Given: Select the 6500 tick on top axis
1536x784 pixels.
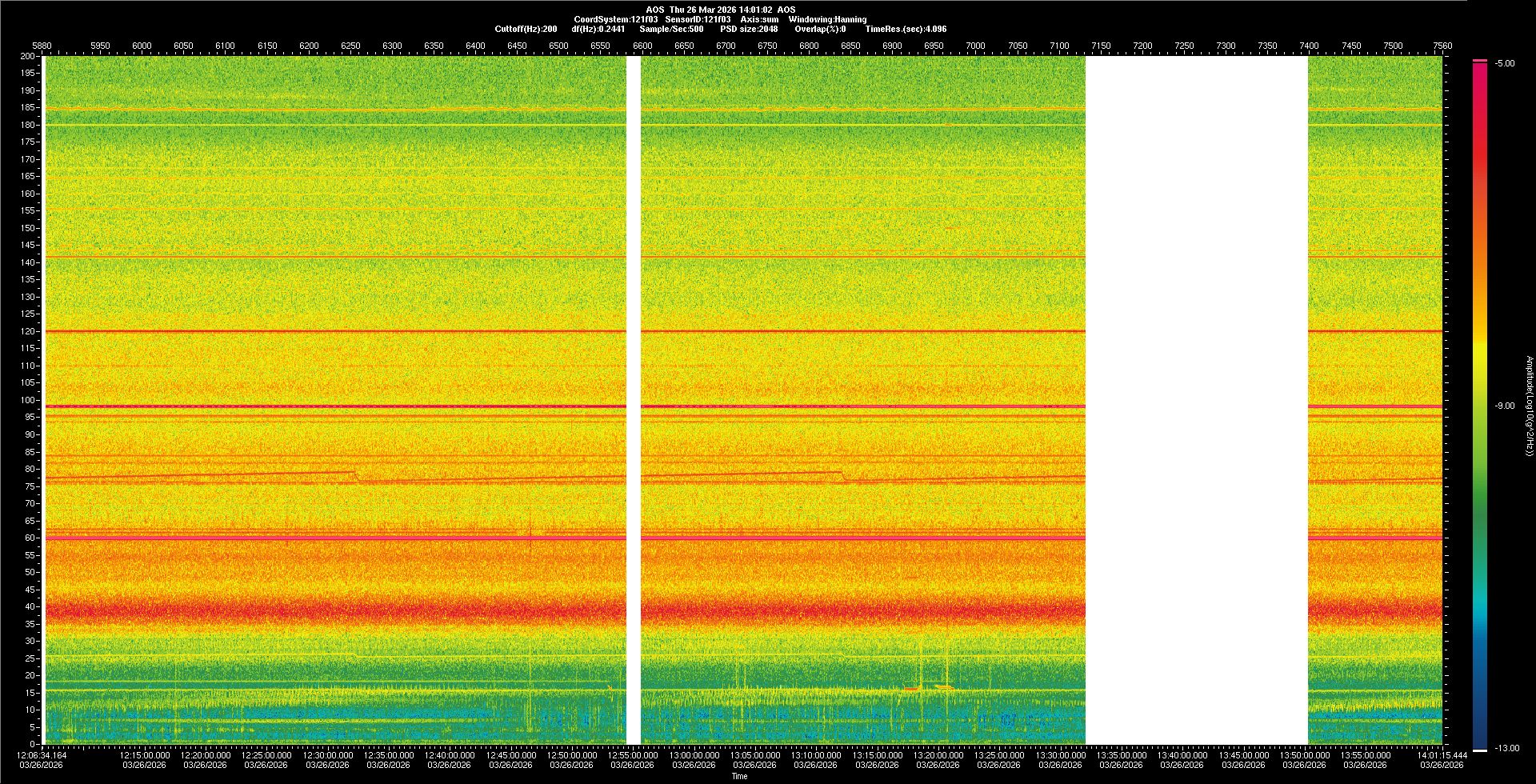Looking at the screenshot, I should tap(558, 46).
